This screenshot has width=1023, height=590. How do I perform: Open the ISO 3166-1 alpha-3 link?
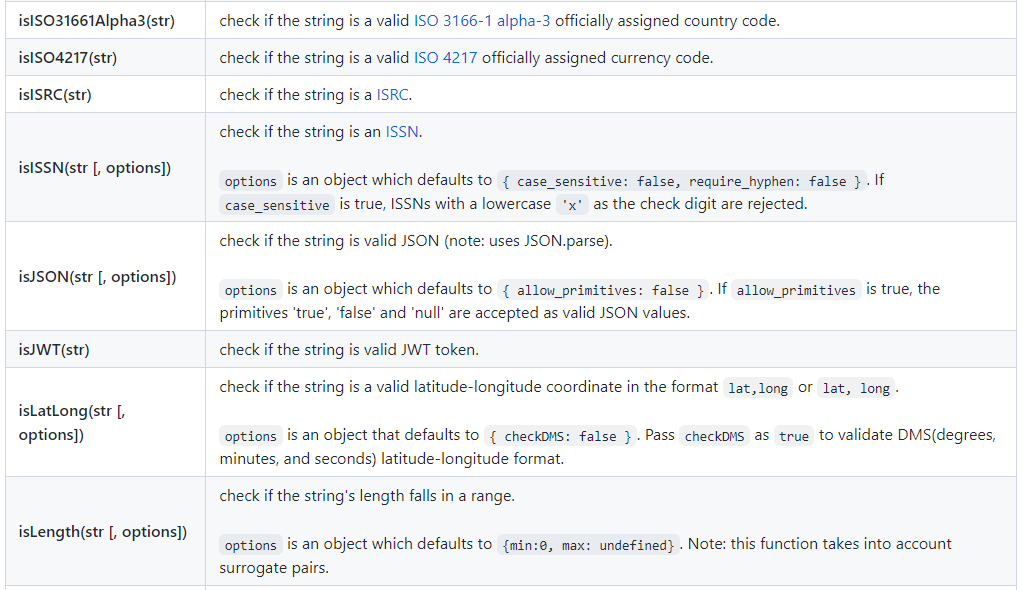coord(484,20)
